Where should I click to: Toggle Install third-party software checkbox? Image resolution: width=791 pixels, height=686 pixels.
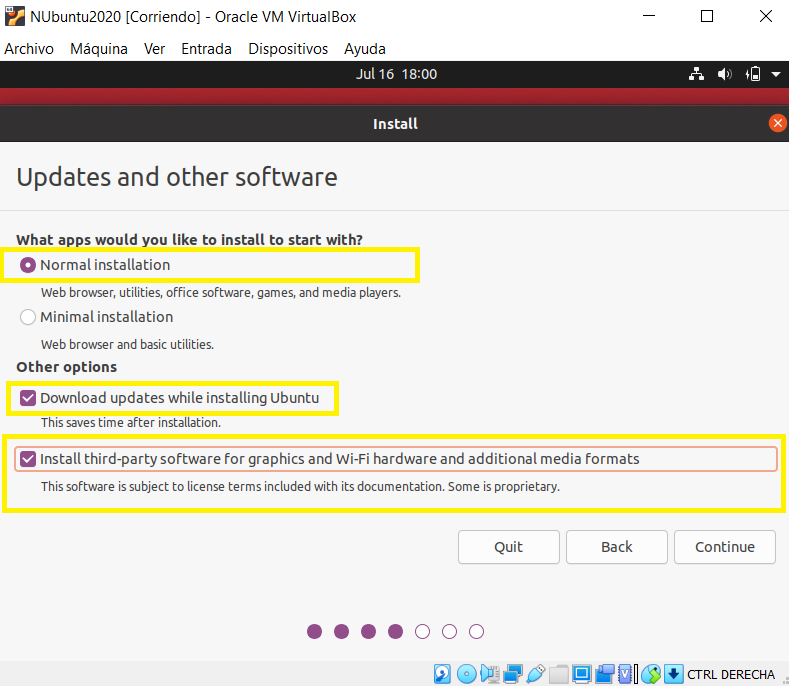pos(28,459)
